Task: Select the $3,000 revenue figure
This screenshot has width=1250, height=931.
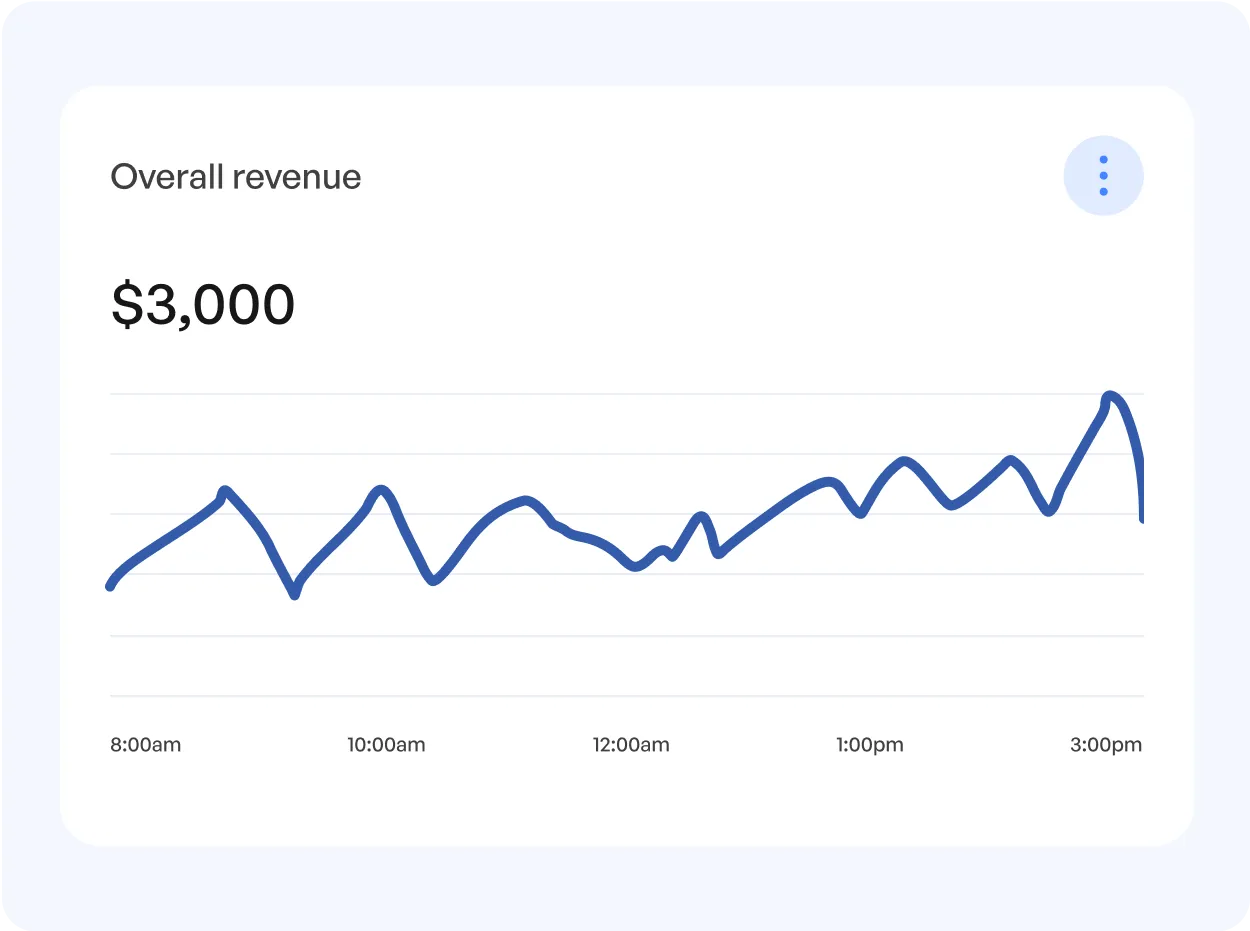Action: coord(202,303)
